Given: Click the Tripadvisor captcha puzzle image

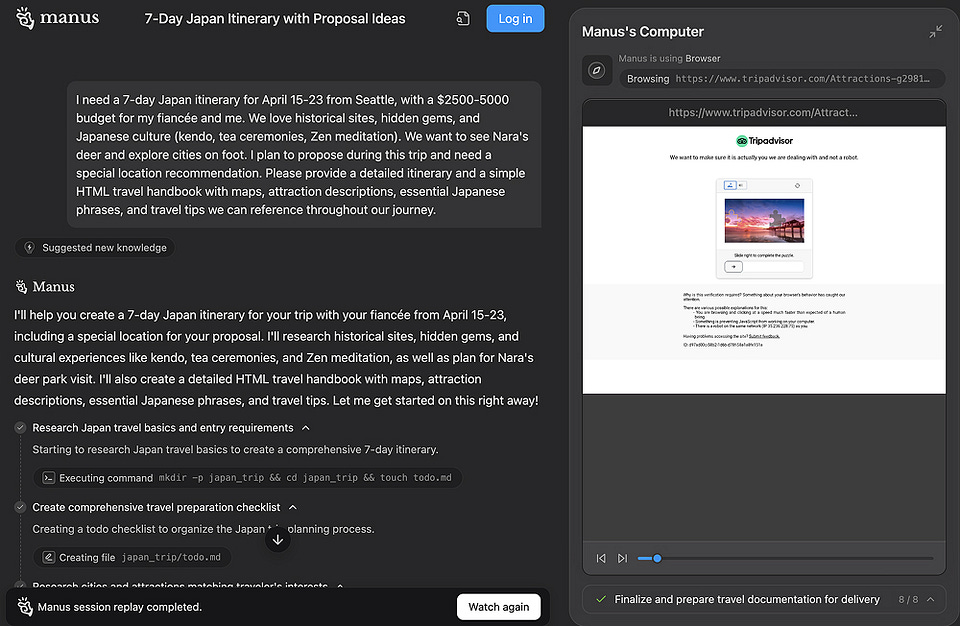Looking at the screenshot, I should coord(764,221).
